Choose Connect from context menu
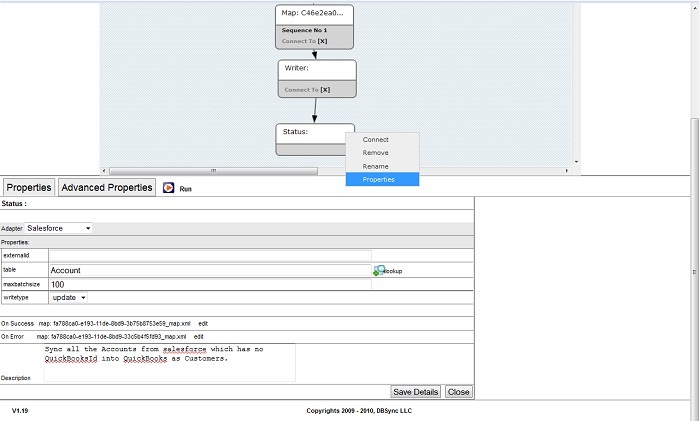The width and height of the screenshot is (700, 421). tap(376, 140)
